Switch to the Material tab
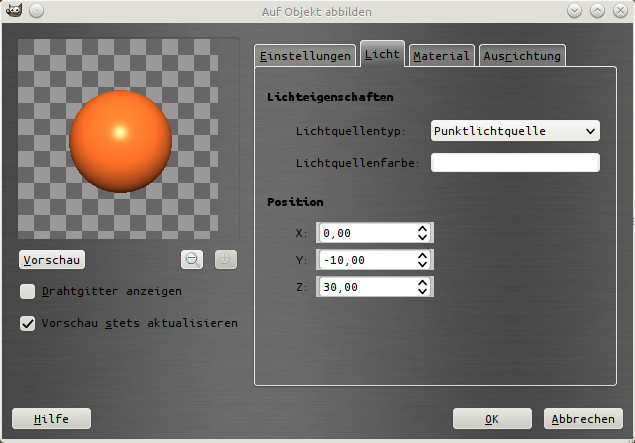 [441, 56]
